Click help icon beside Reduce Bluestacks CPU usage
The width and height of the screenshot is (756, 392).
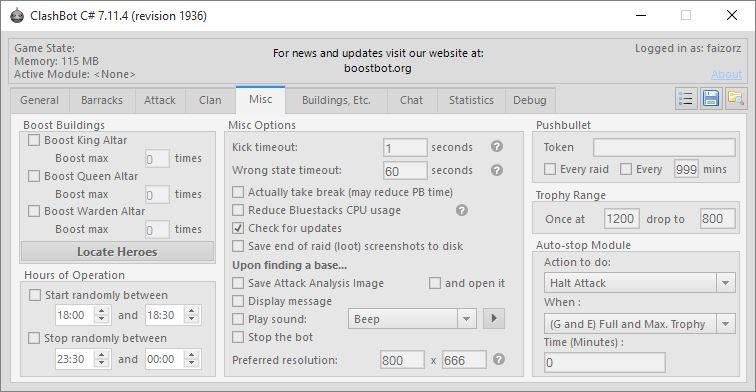point(461,210)
